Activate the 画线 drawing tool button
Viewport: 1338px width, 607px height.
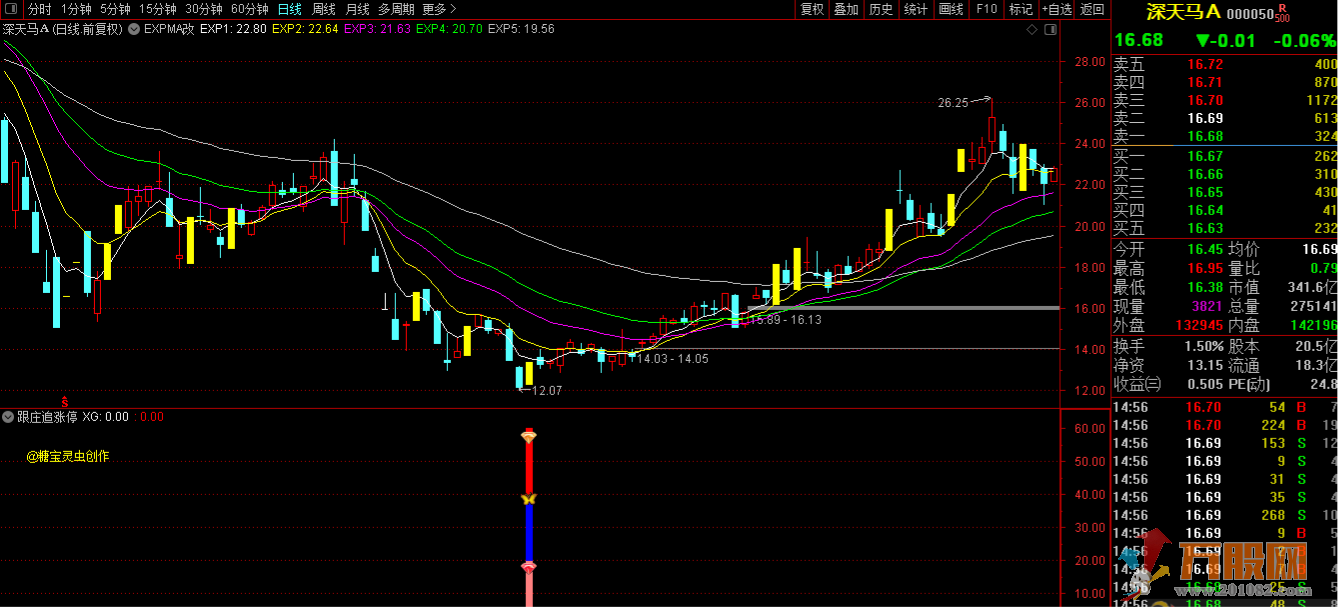tap(951, 9)
